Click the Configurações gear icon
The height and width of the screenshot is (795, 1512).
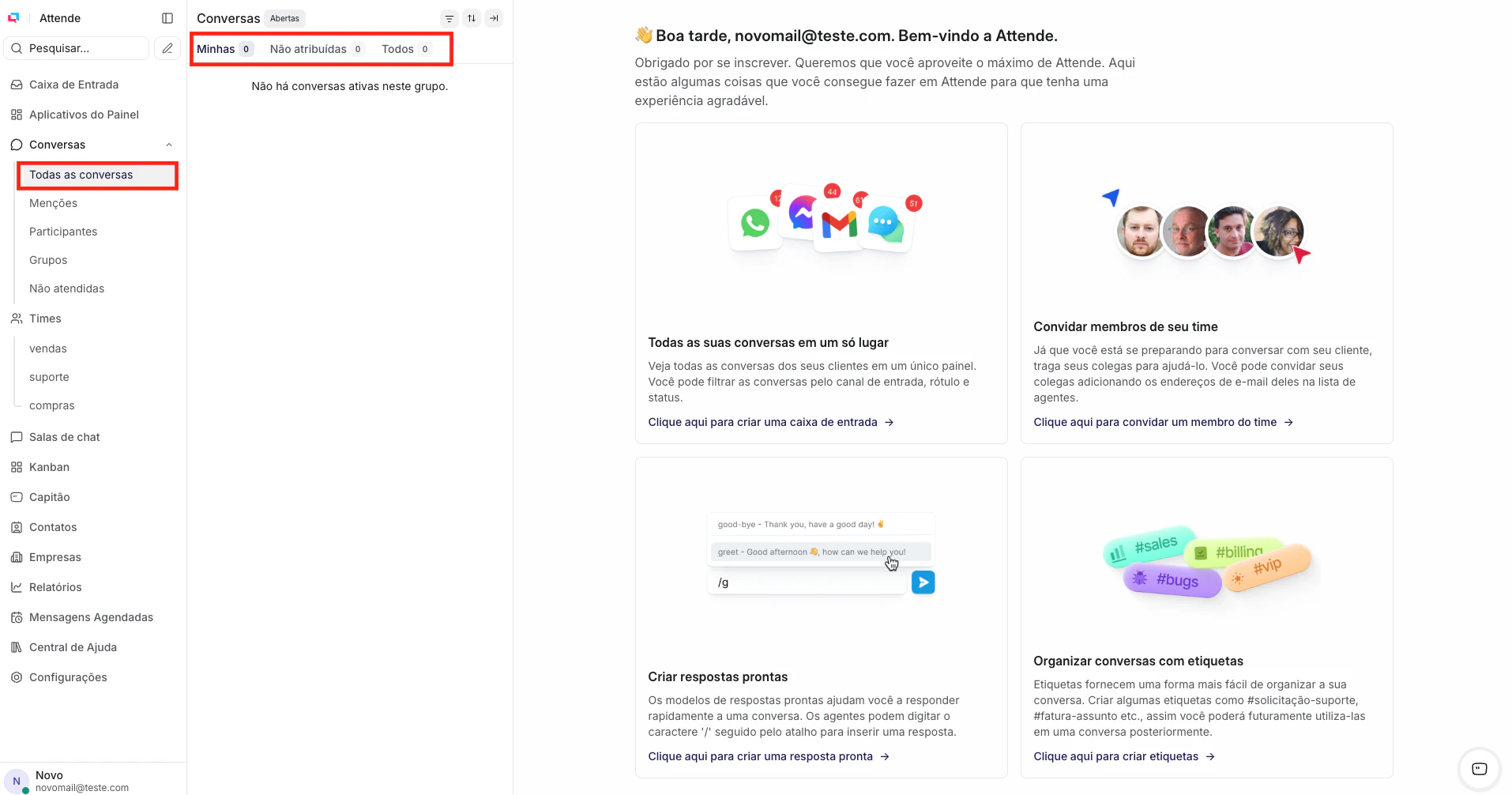17,677
